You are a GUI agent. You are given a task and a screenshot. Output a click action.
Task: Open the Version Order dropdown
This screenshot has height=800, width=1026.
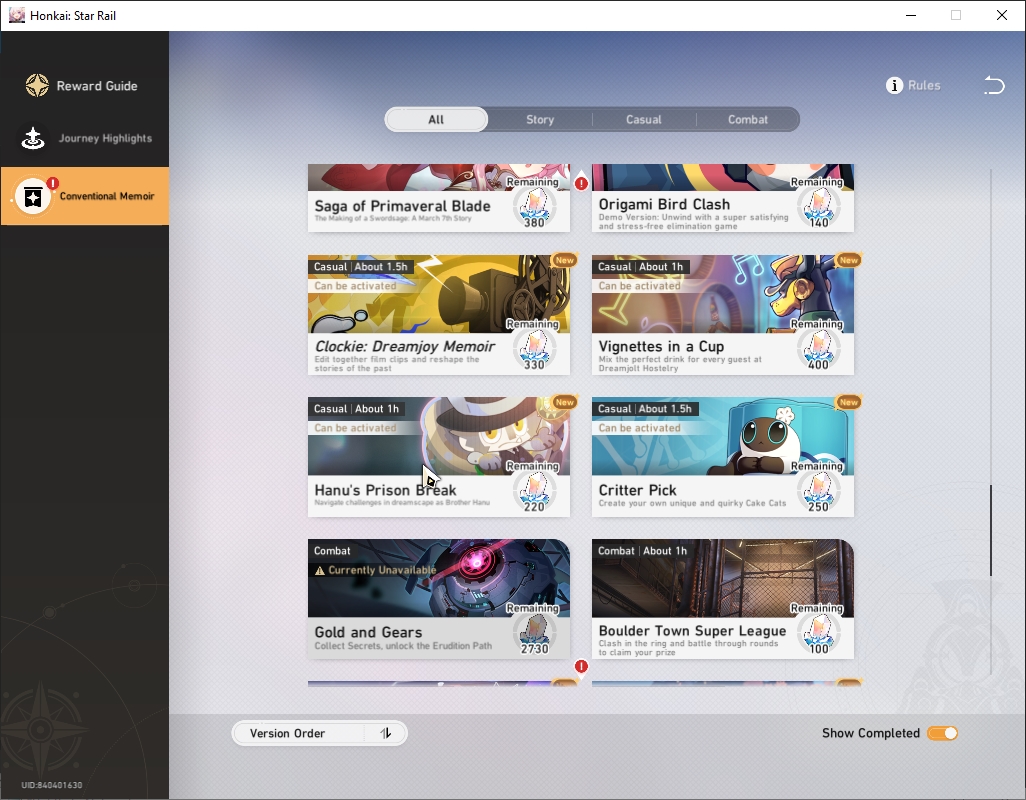[x=319, y=733]
